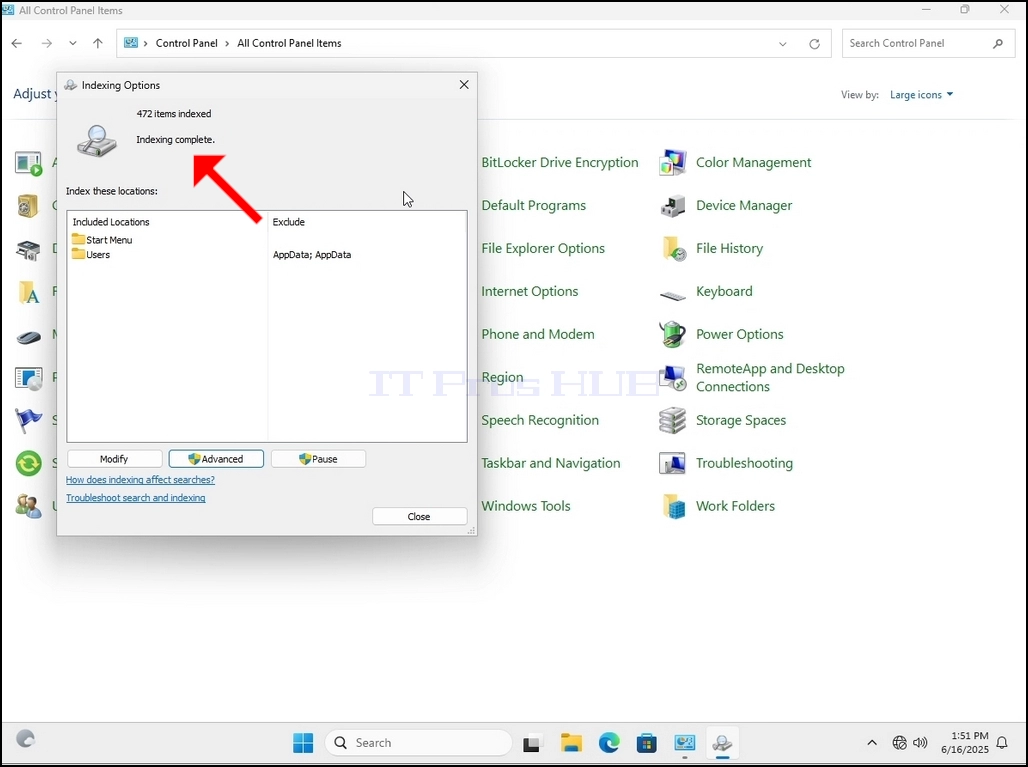The height and width of the screenshot is (767, 1028).
Task: Click 'All Control Panel Items' breadcrumb
Action: click(x=289, y=43)
